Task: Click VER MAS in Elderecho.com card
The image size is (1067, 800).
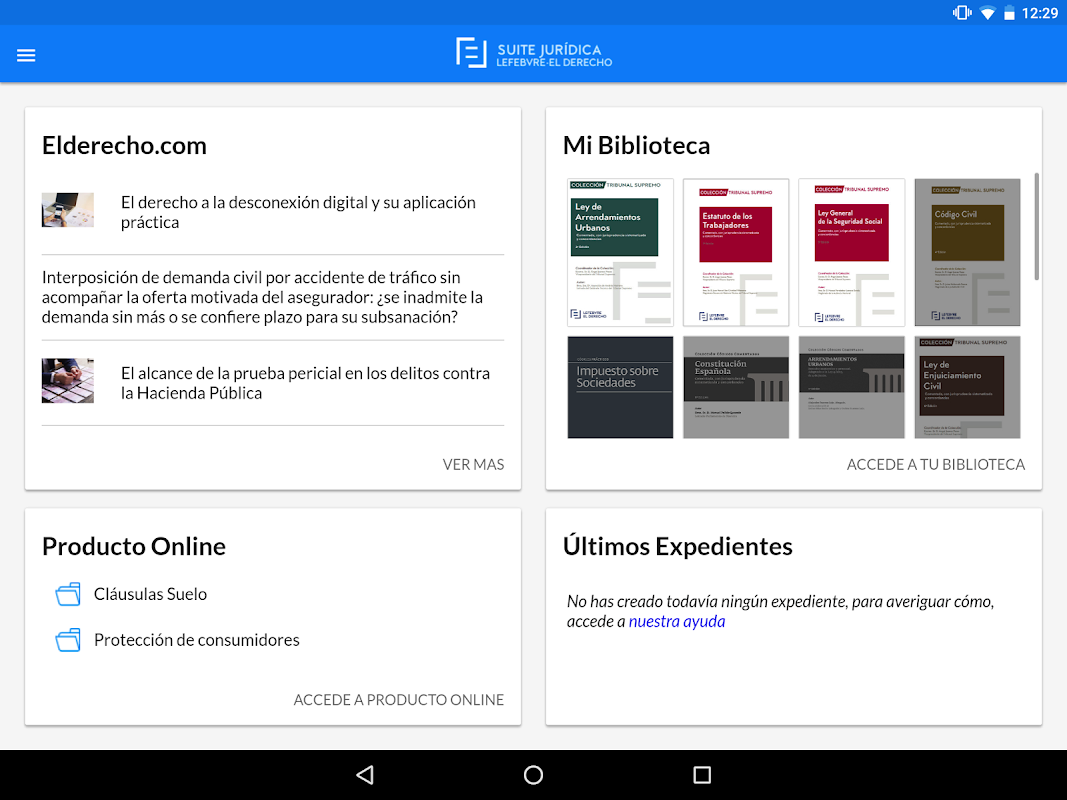Action: pyautogui.click(x=474, y=464)
